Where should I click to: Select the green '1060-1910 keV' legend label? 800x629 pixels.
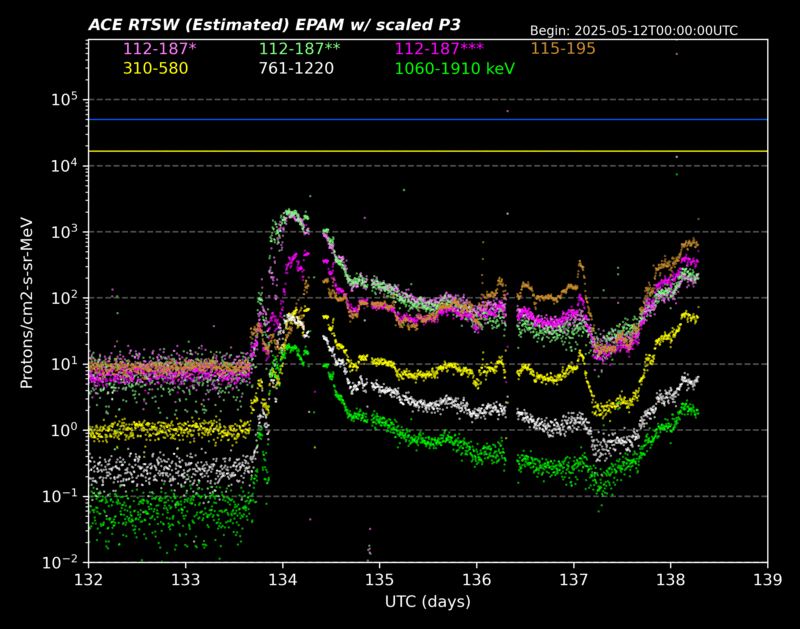[455, 68]
